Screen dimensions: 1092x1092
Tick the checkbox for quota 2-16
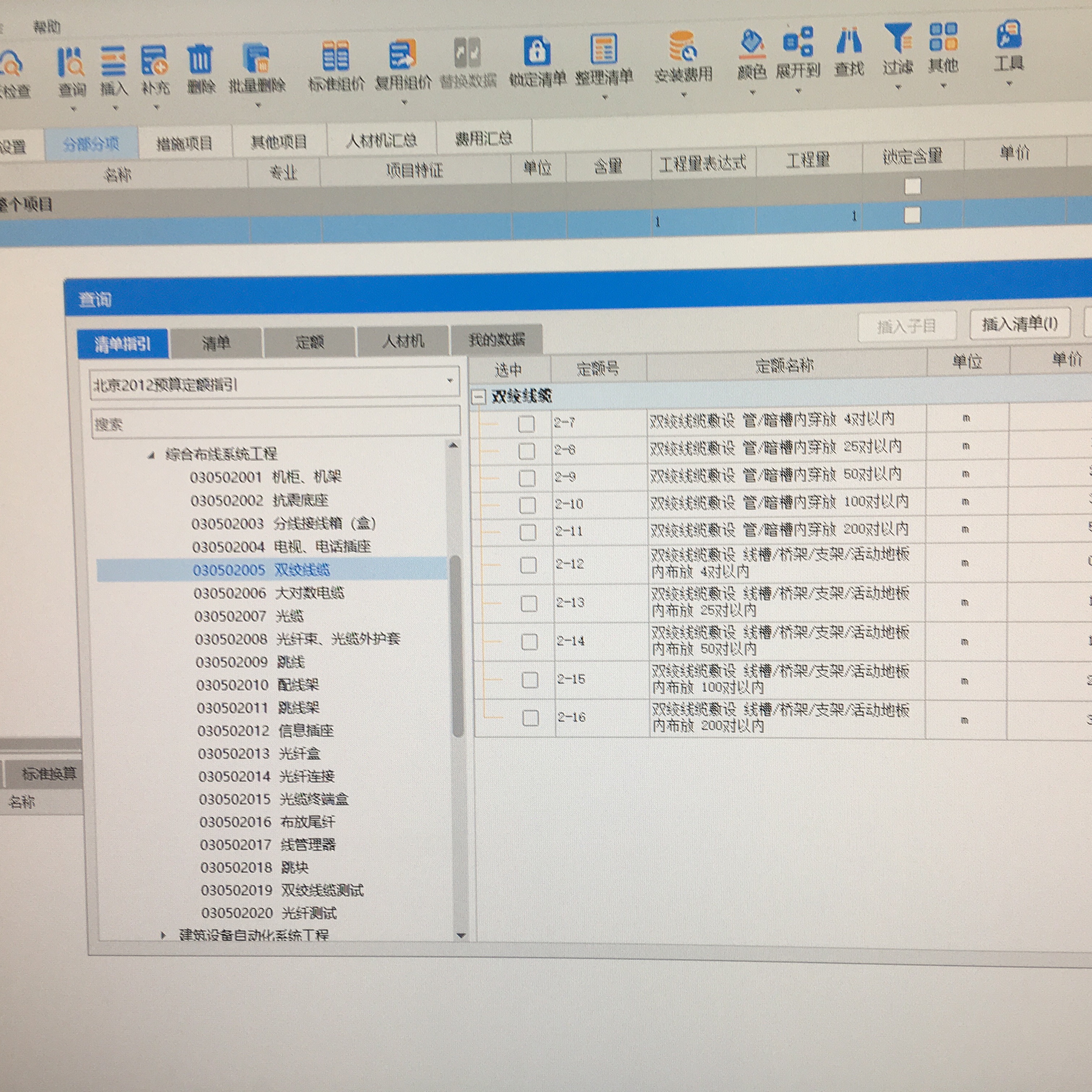tap(531, 718)
